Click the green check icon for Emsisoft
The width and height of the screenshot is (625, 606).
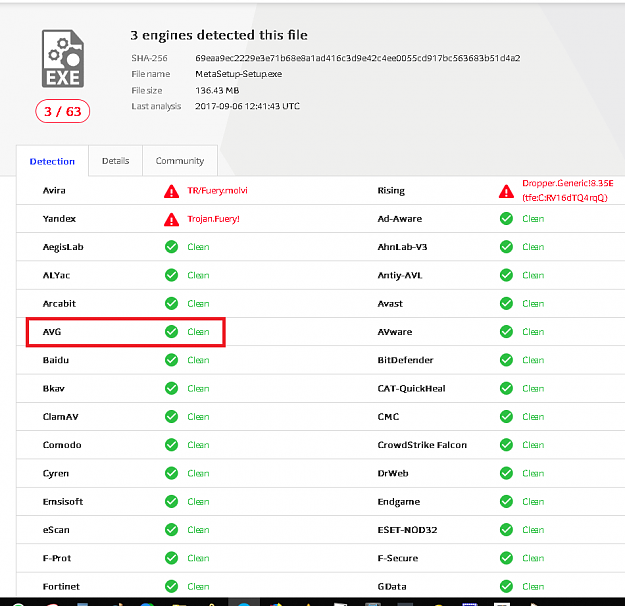pyautogui.click(x=171, y=502)
